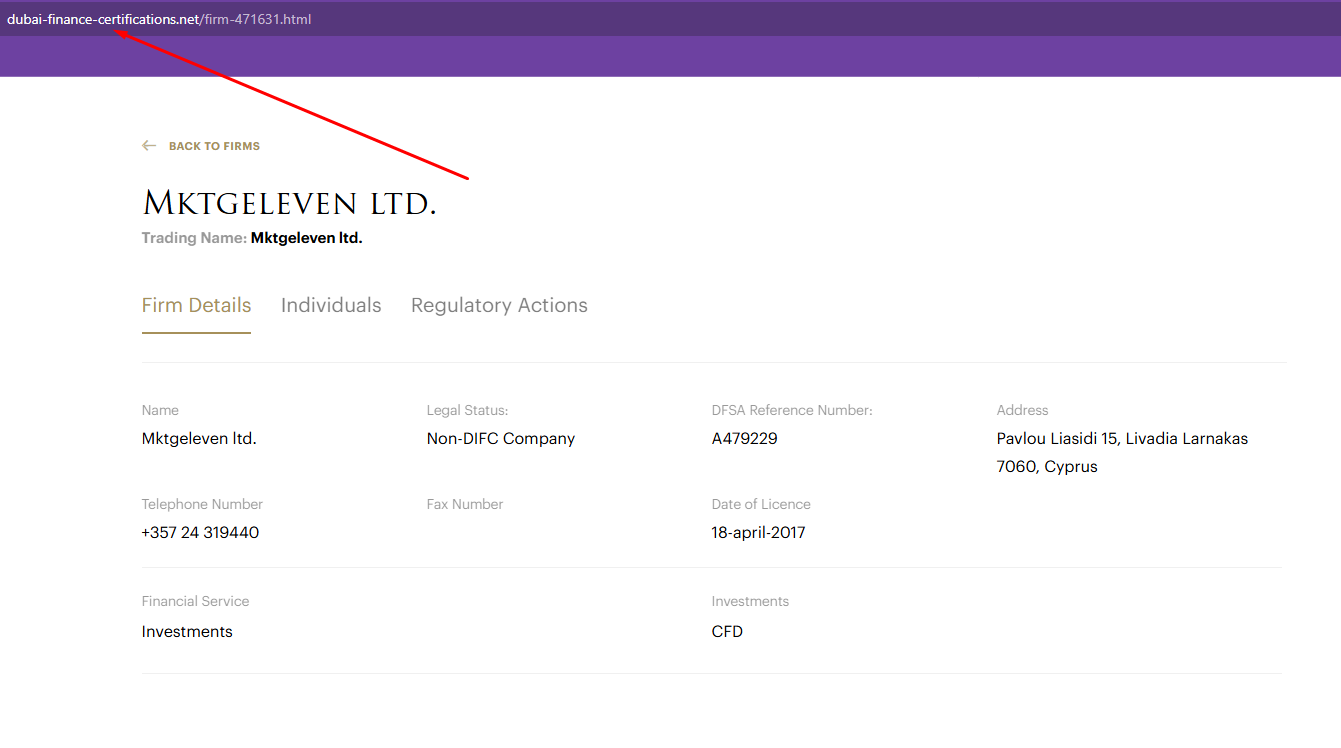Click the Legal Status label
Viewport: 1341px width, 748px height.
click(x=468, y=410)
